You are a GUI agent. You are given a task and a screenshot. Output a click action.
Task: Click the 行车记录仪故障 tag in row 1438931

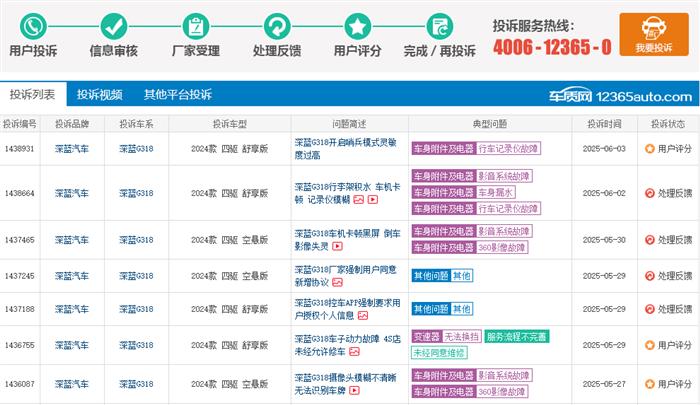pyautogui.click(x=508, y=148)
